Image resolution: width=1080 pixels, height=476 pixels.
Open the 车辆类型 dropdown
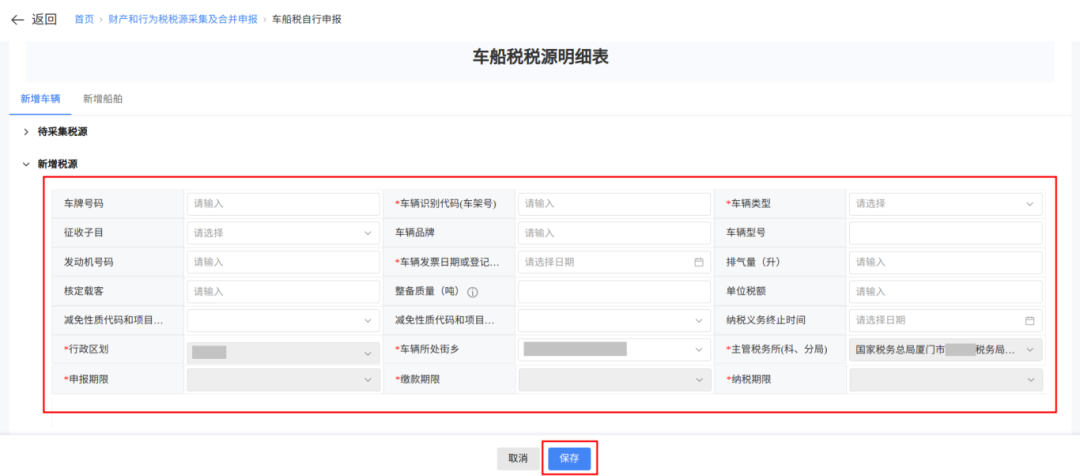pyautogui.click(x=945, y=204)
